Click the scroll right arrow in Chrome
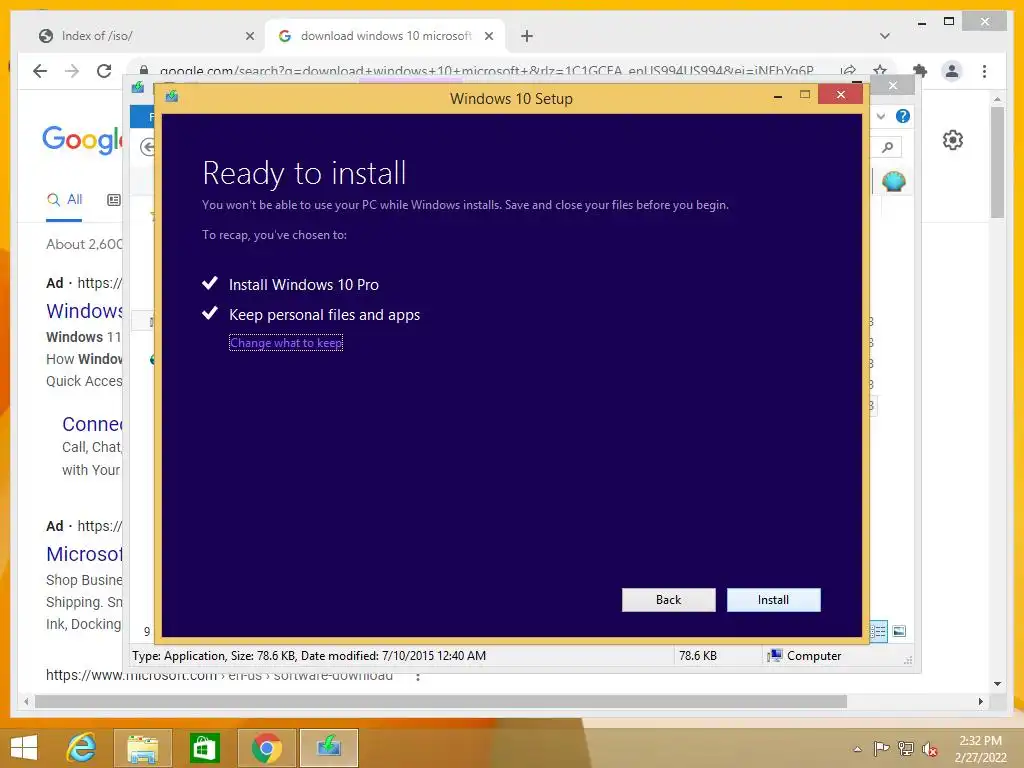Viewport: 1024px width, 768px height. 980,701
